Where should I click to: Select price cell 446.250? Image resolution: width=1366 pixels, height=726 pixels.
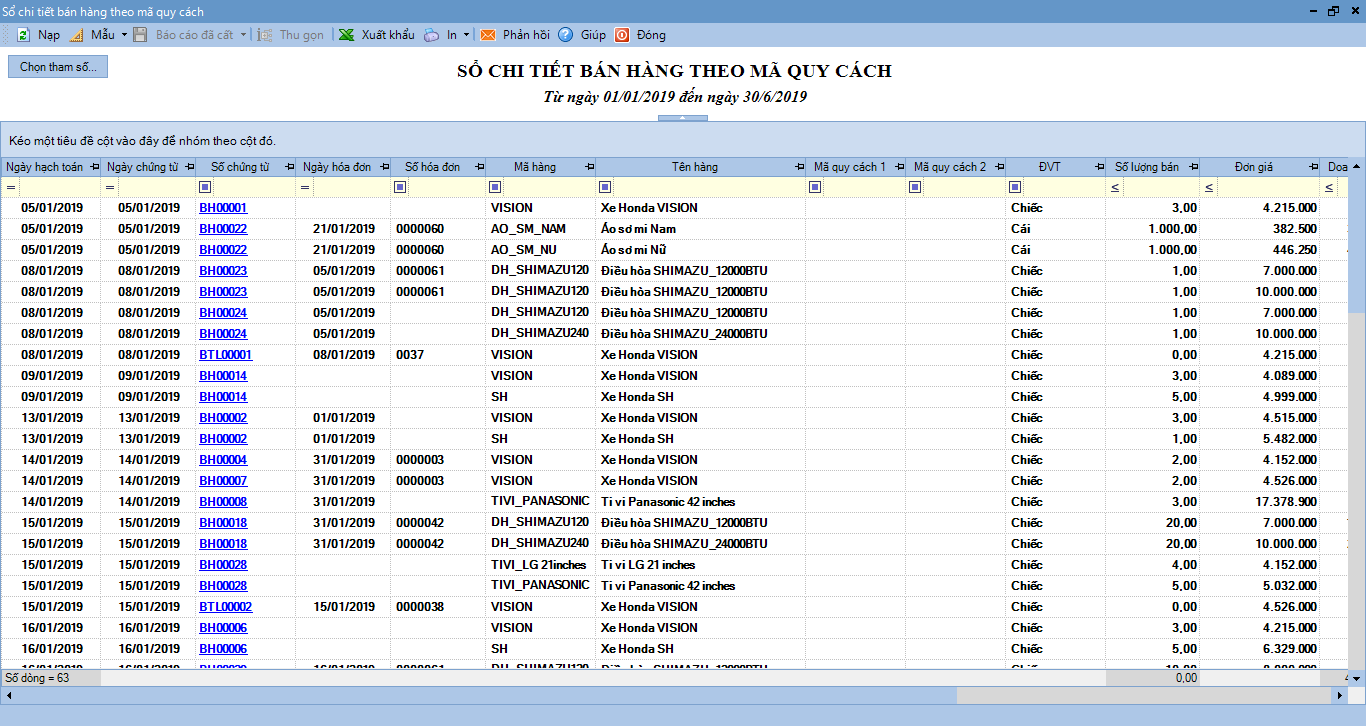point(1260,250)
